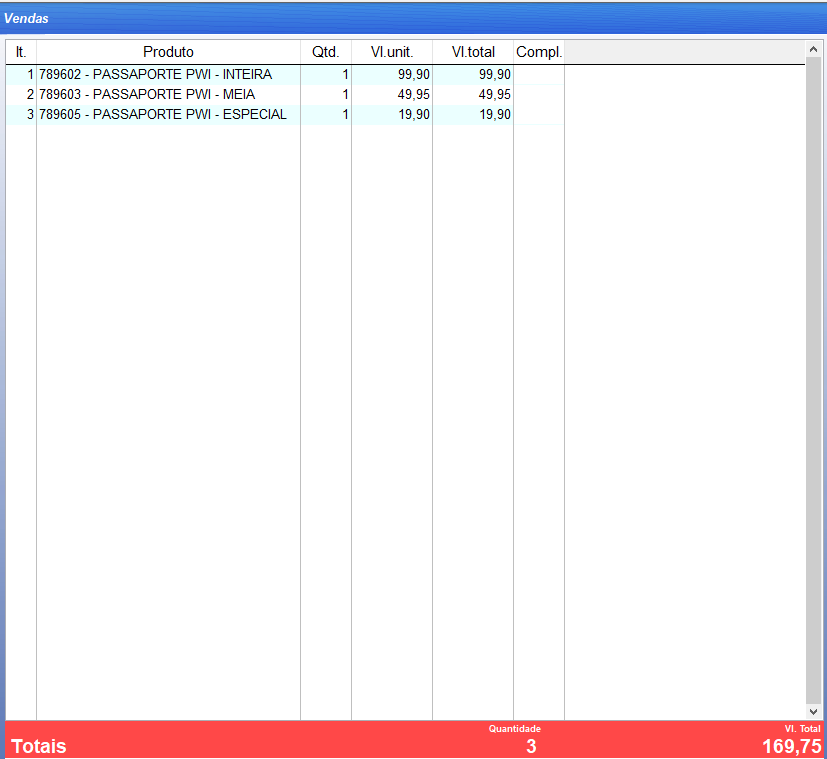Click the scroll down arrow of the sales list

coord(813,711)
